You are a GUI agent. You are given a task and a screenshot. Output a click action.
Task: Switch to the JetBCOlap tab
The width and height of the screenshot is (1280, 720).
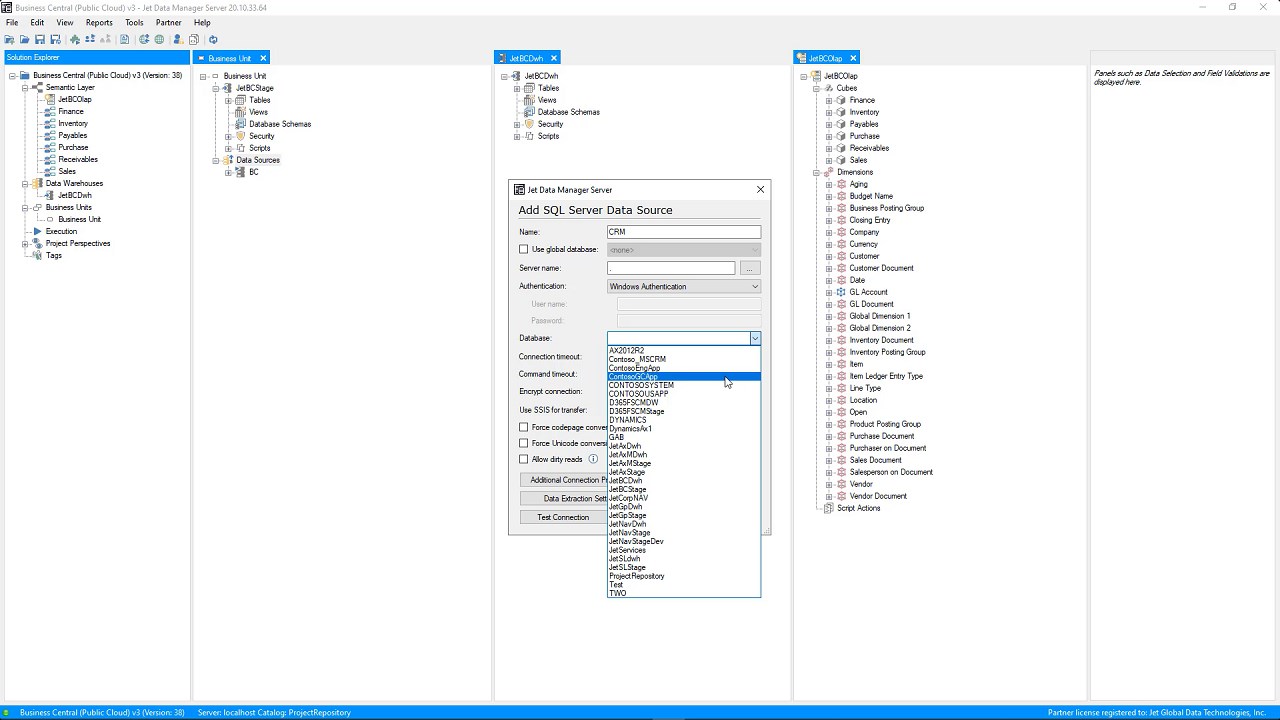tap(825, 58)
